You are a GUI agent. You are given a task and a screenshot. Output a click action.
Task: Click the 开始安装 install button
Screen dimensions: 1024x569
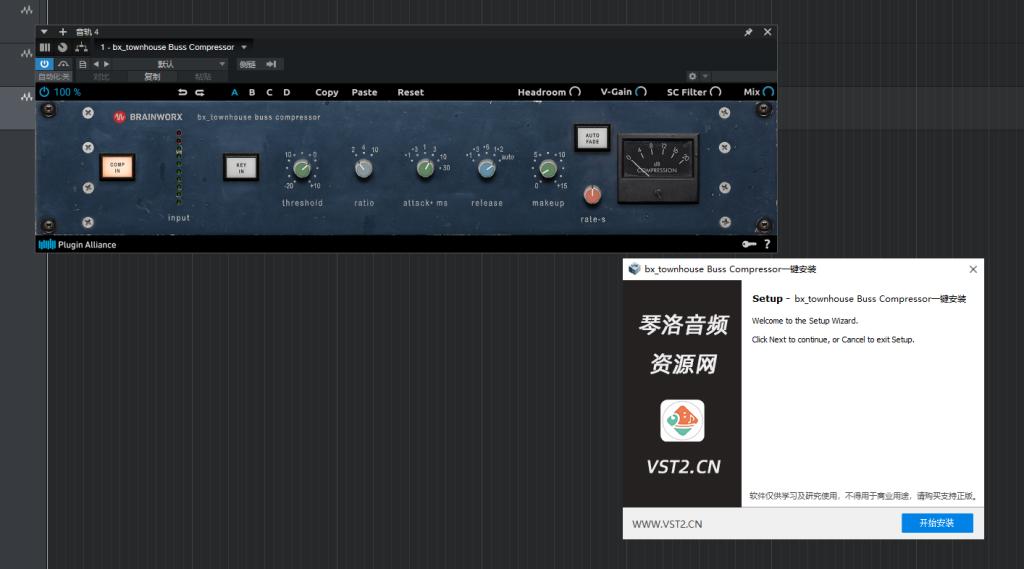tap(937, 523)
